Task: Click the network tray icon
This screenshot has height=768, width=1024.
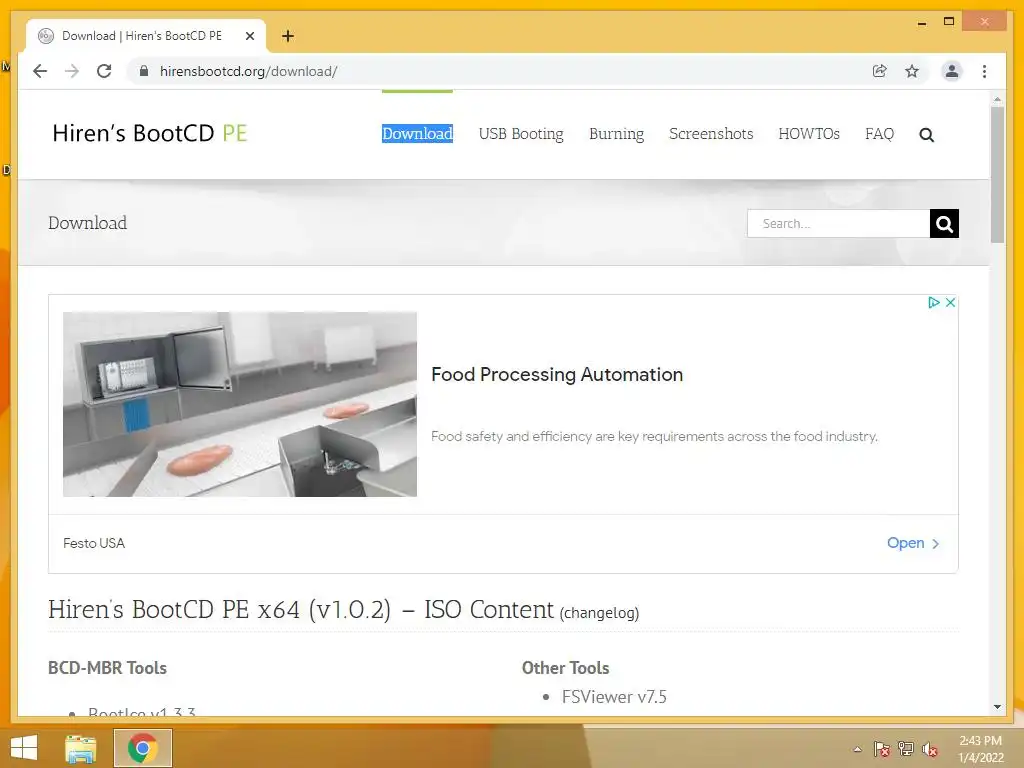Action: click(906, 749)
